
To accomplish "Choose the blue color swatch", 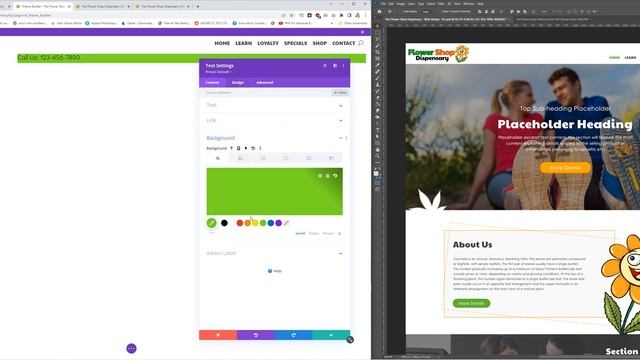I will point(271,223).
